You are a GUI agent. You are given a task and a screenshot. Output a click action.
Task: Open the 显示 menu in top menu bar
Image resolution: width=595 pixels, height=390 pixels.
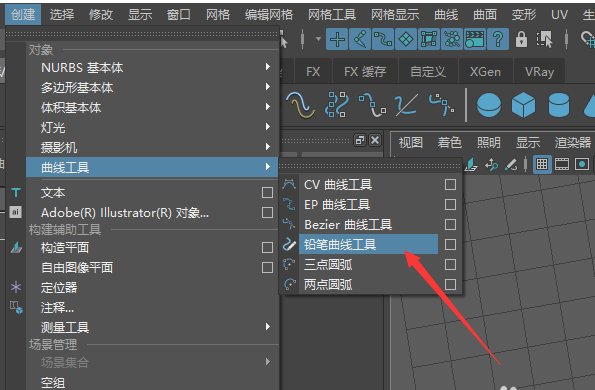click(140, 14)
